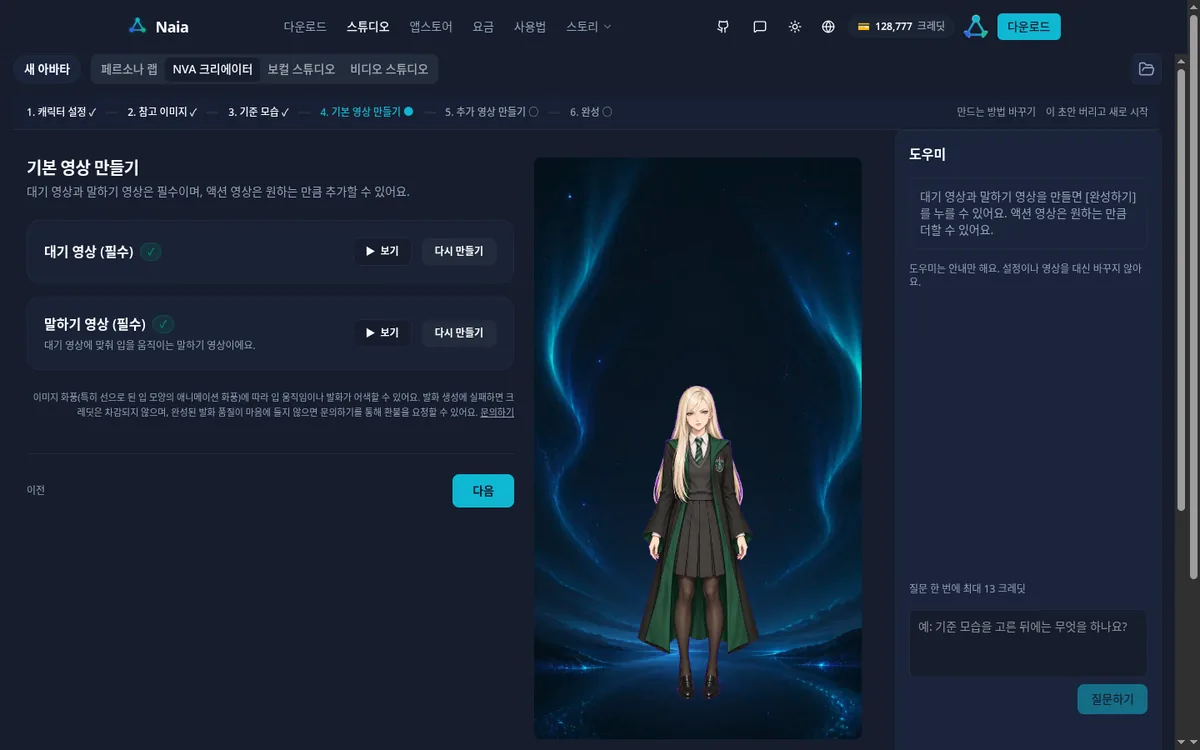Go to step 5. 추가 영상 만들기
This screenshot has width=1200, height=750.
[491, 112]
